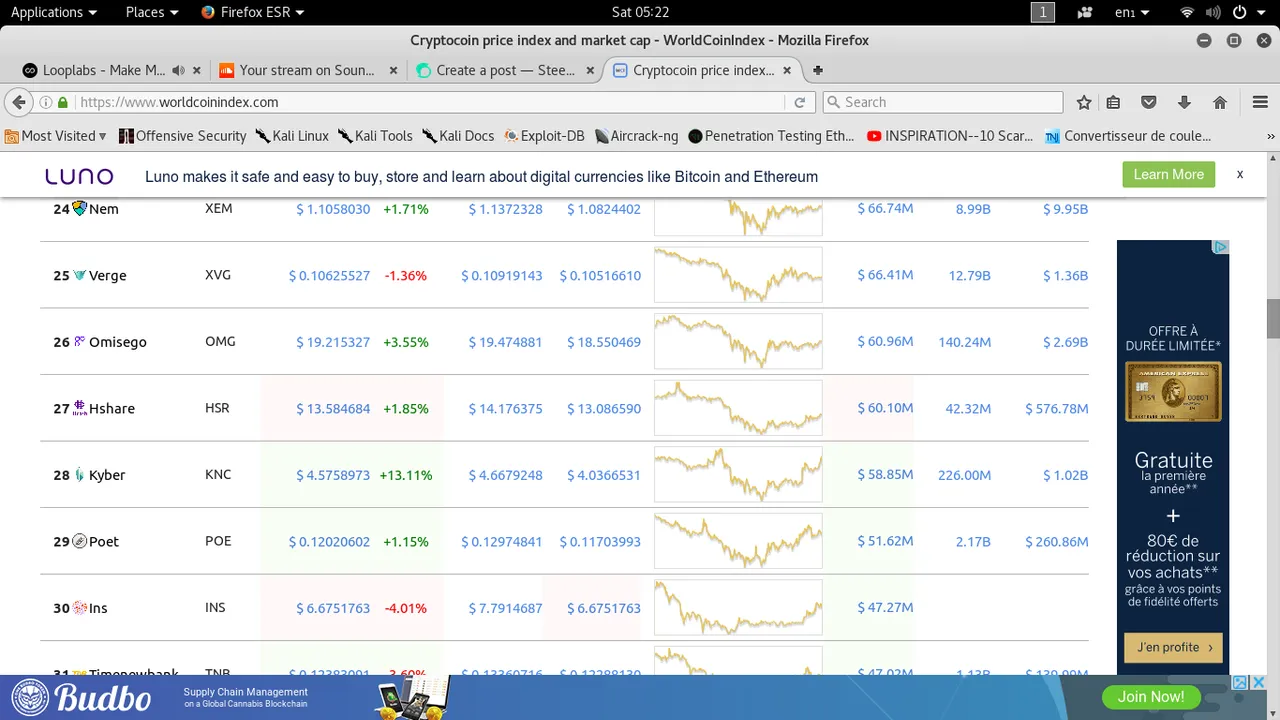This screenshot has width=1280, height=720.
Task: Open the volume speaker icon in top bar
Action: tap(1213, 12)
